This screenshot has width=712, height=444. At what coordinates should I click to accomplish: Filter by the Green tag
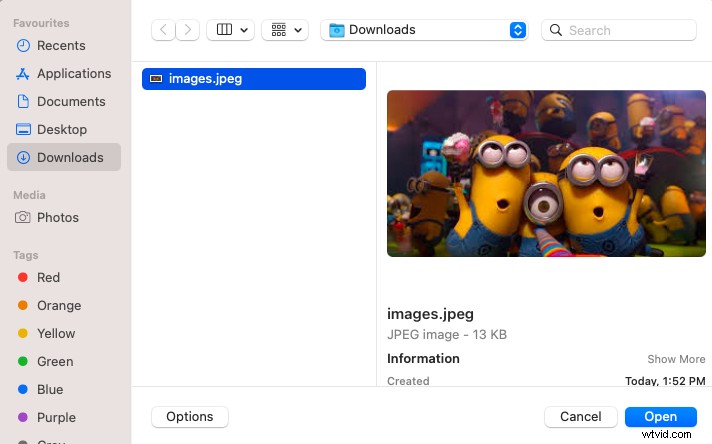pos(64,361)
